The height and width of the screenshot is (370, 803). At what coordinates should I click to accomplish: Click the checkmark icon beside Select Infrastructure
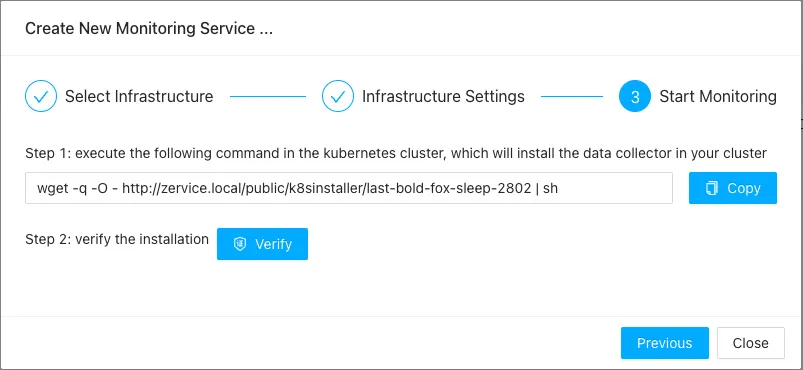(41, 96)
